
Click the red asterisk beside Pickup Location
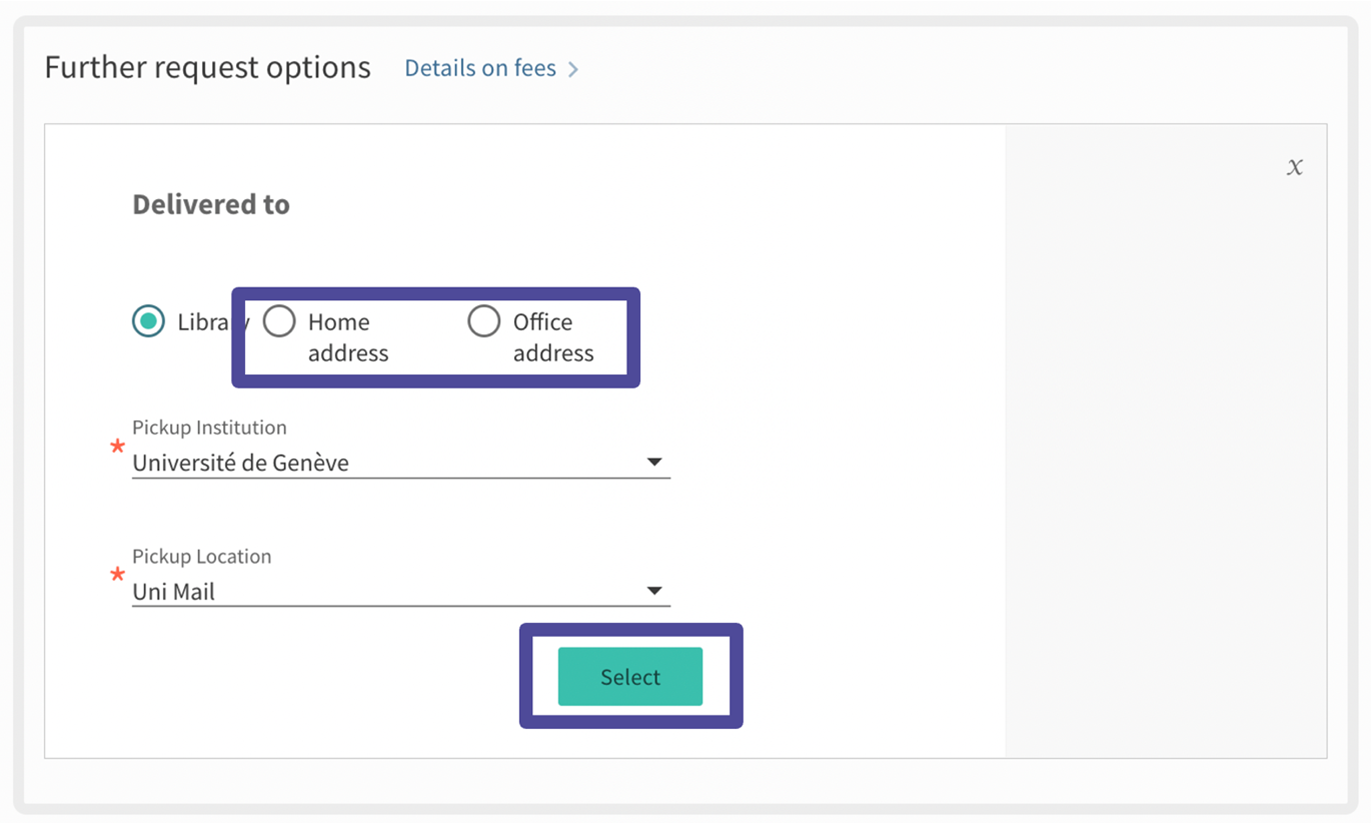tap(118, 575)
